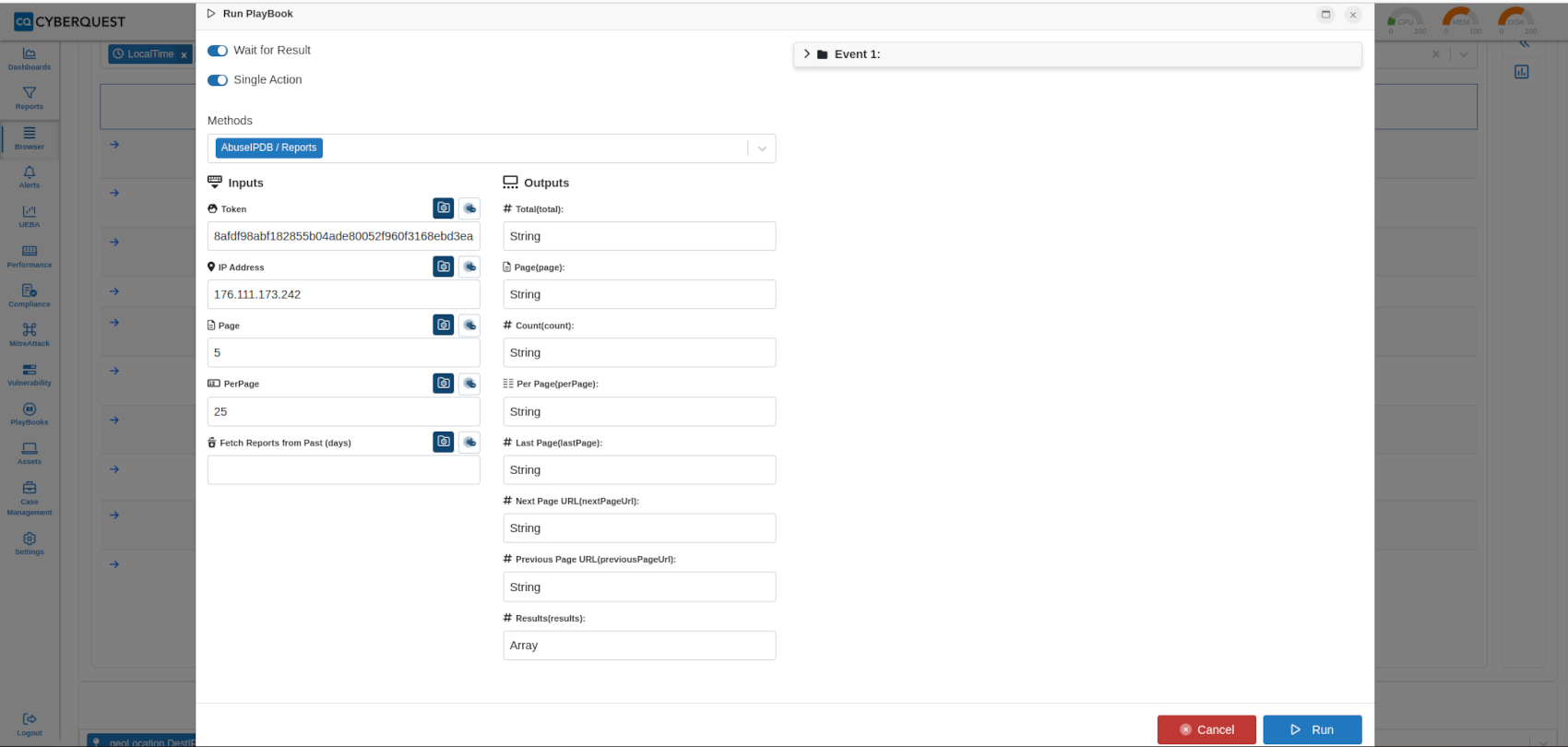This screenshot has width=1568, height=747.
Task: Open MitreAttack in the sidebar
Action: click(30, 336)
